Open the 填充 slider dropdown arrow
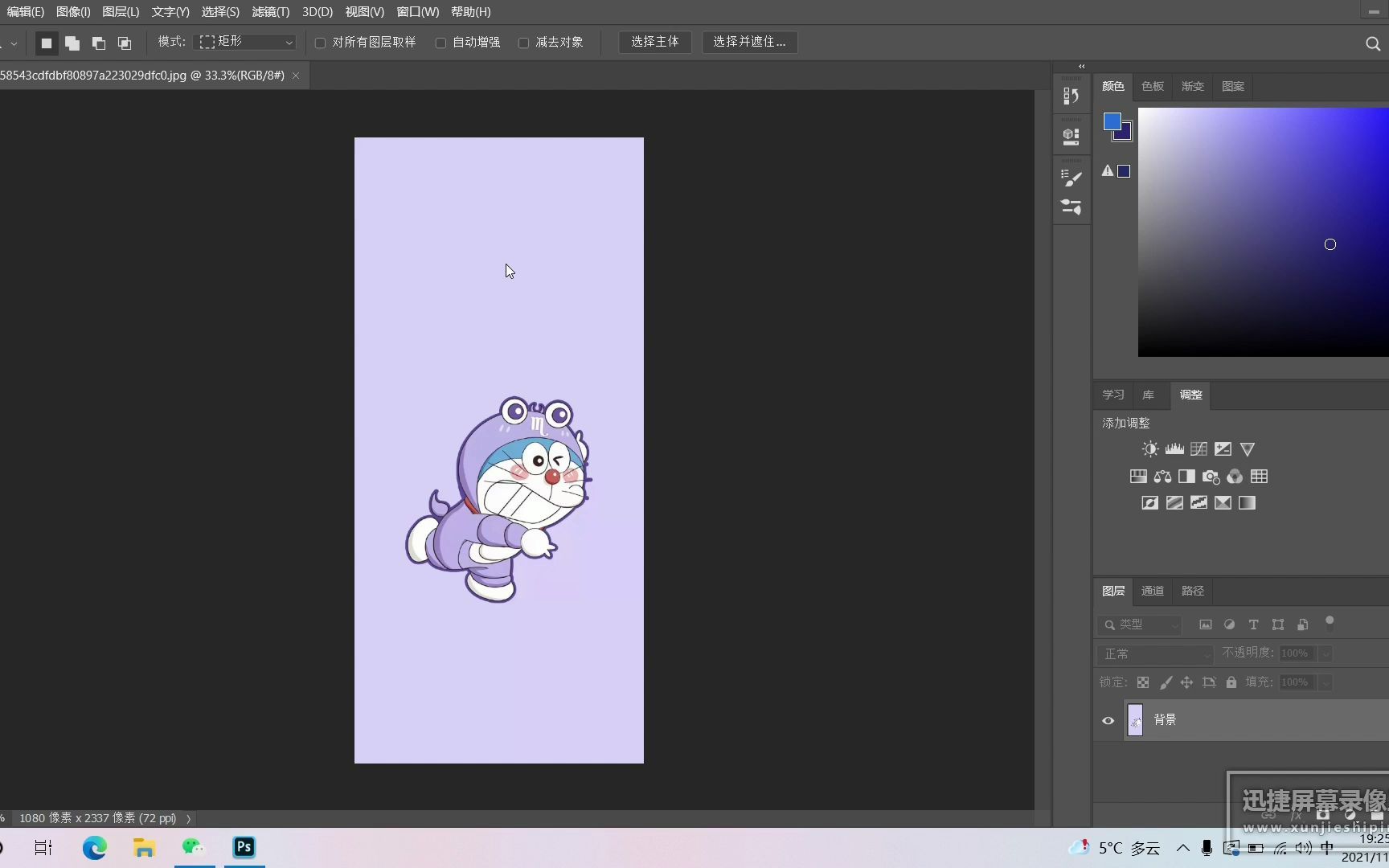This screenshot has height=868, width=1389. pyautogui.click(x=1325, y=682)
